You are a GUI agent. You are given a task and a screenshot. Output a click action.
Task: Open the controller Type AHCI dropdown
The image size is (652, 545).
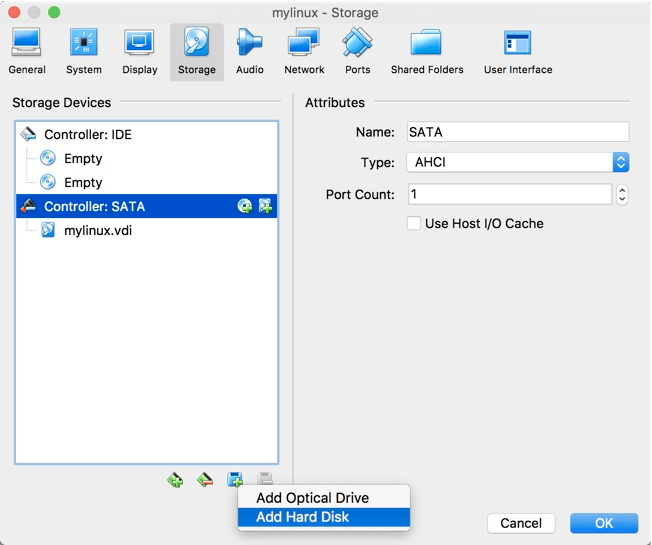518,162
